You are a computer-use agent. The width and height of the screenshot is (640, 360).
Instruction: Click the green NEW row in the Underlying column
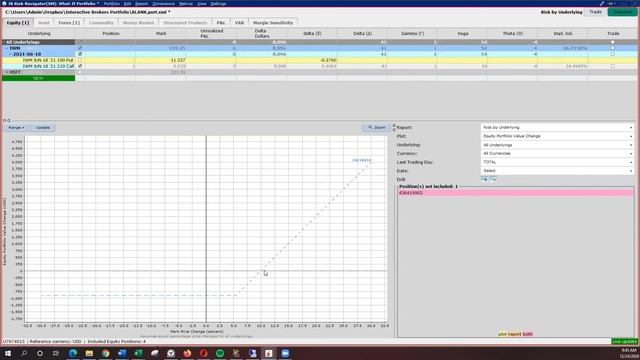point(38,78)
